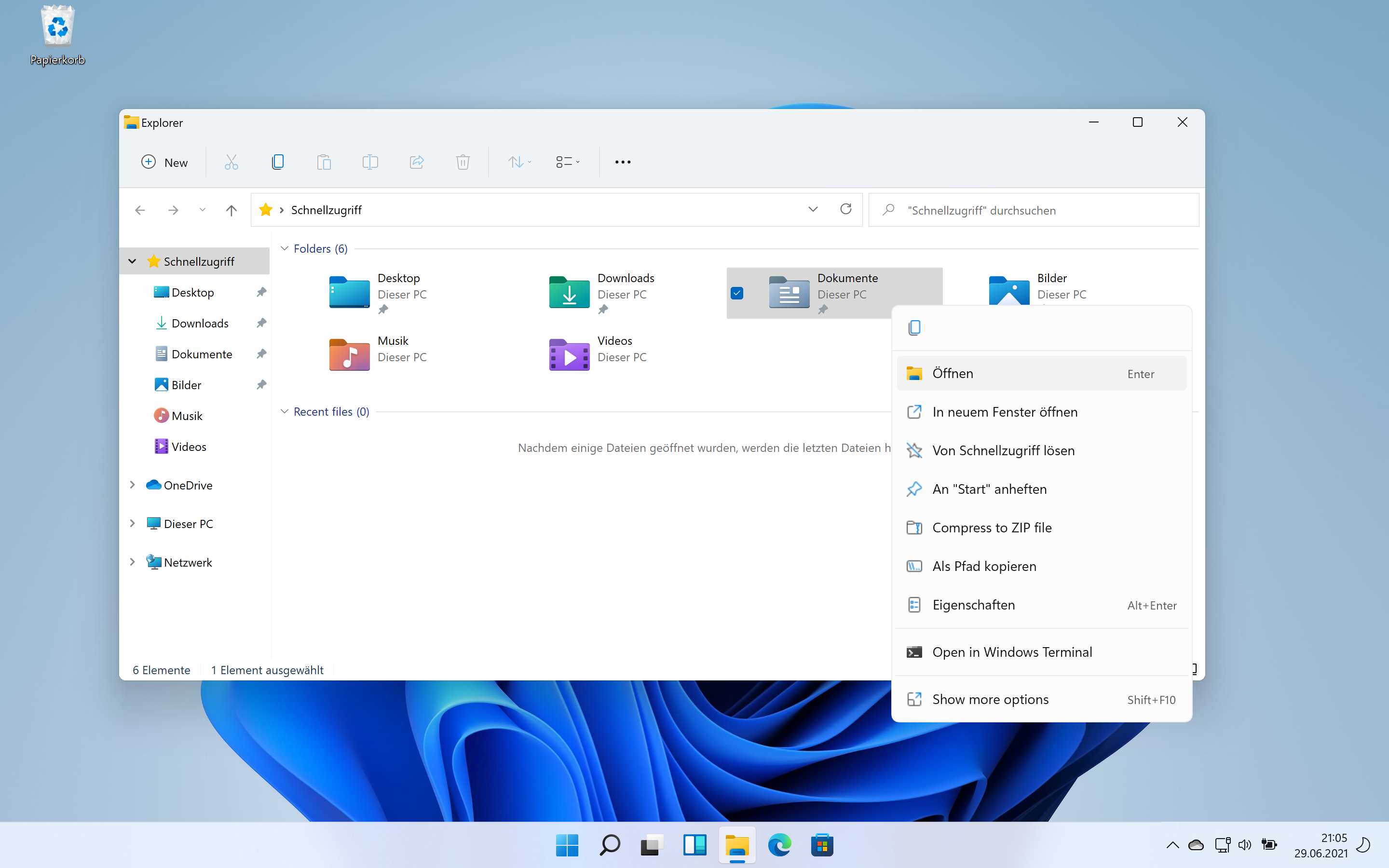Open the Windows Start menu

click(x=567, y=845)
